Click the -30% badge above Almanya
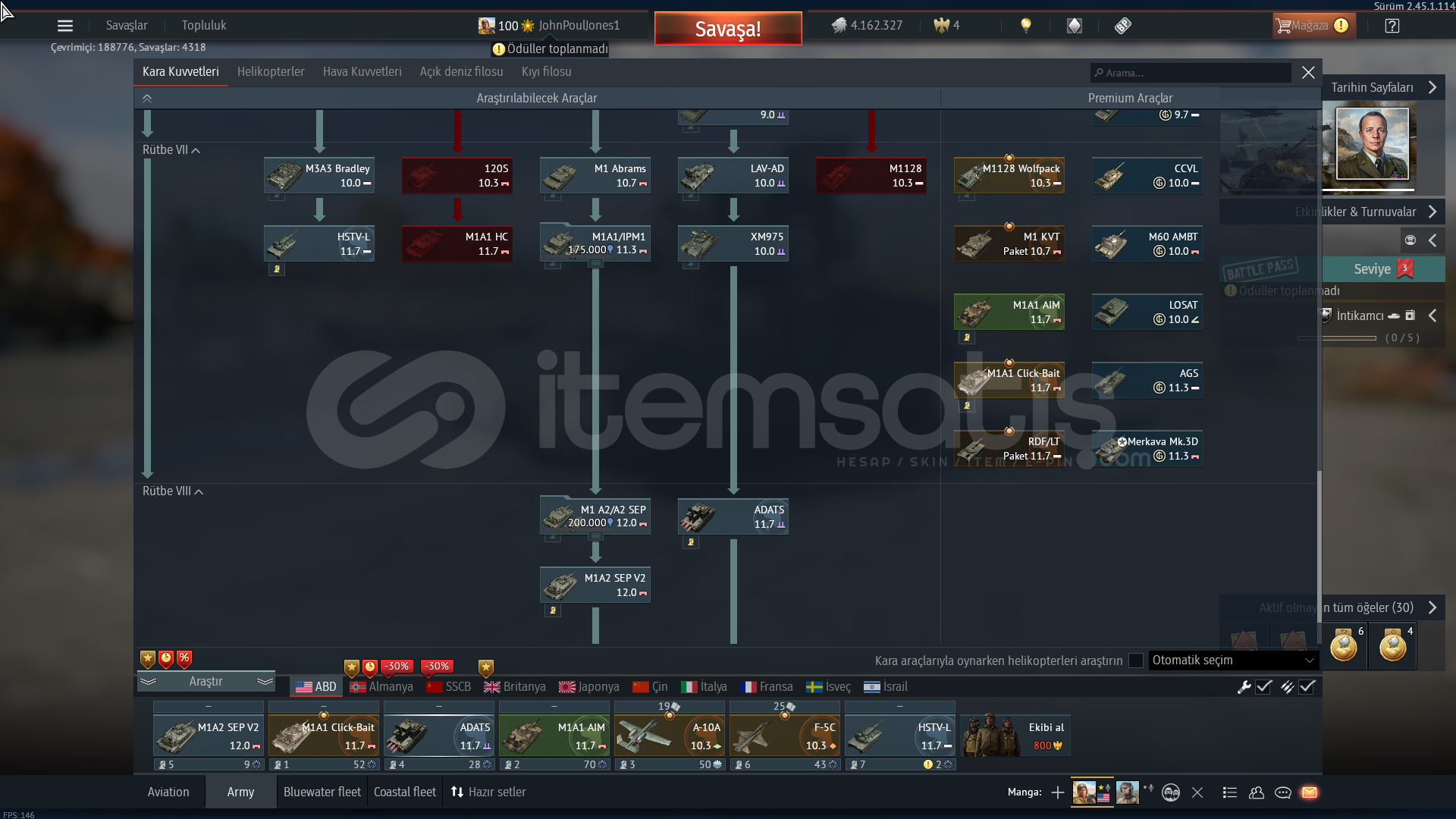 point(397,667)
